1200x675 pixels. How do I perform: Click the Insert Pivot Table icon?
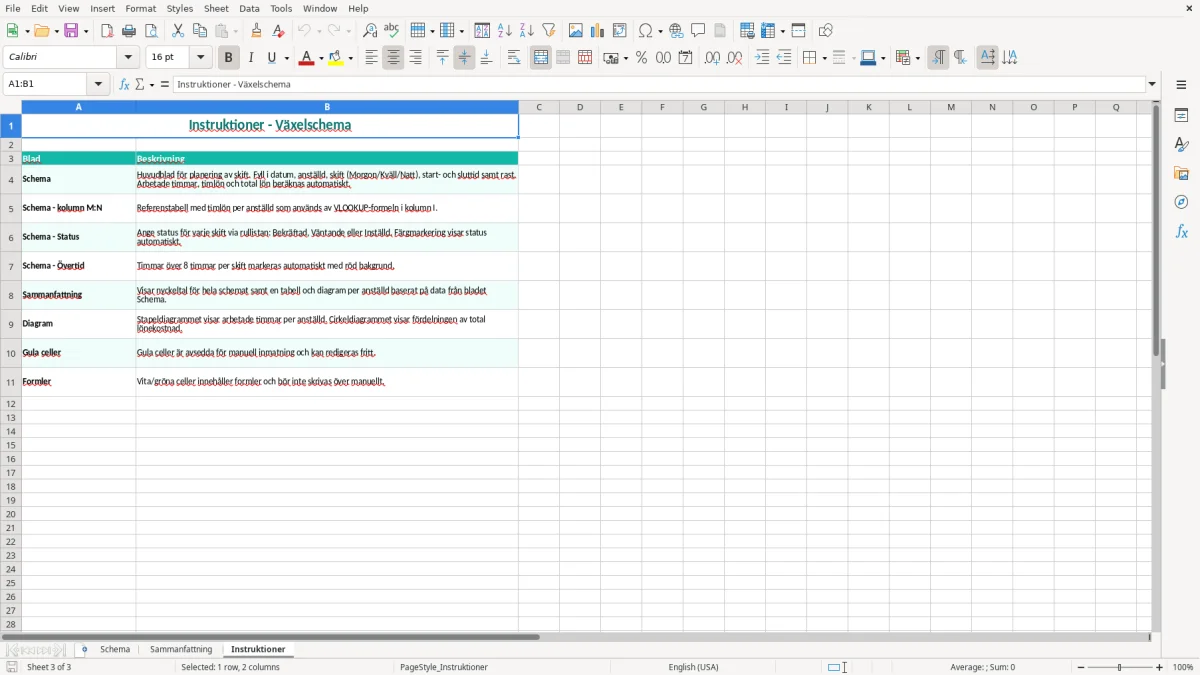619,31
